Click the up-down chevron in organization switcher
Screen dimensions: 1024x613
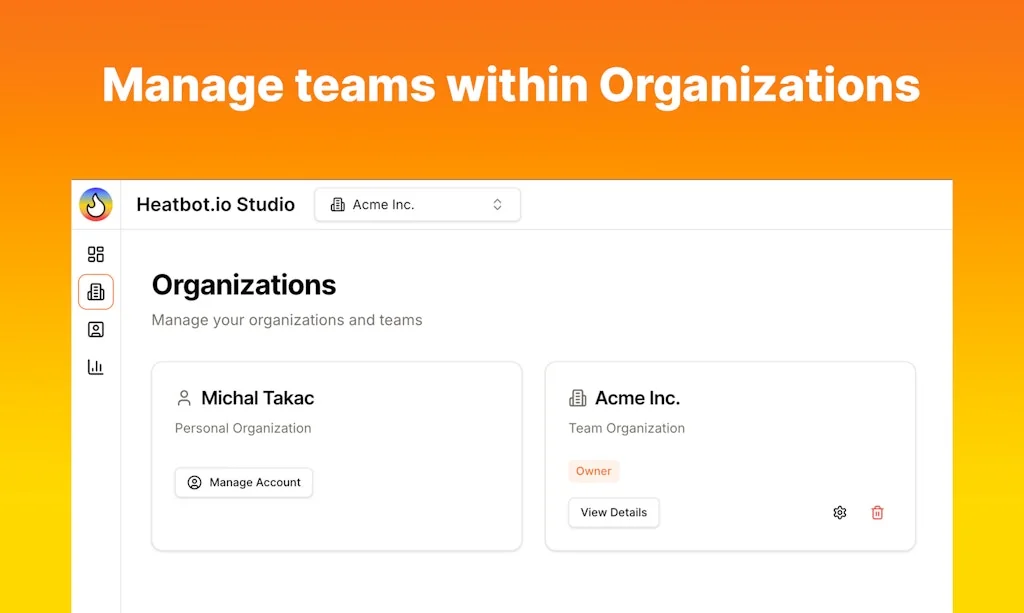click(497, 205)
